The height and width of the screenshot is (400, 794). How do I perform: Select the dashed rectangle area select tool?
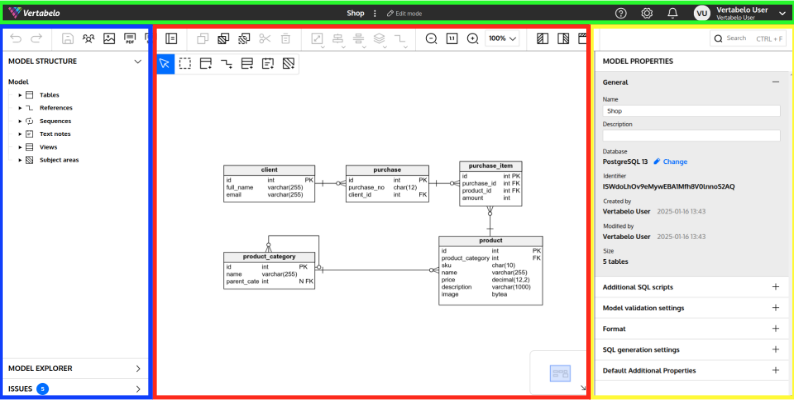tap(185, 64)
